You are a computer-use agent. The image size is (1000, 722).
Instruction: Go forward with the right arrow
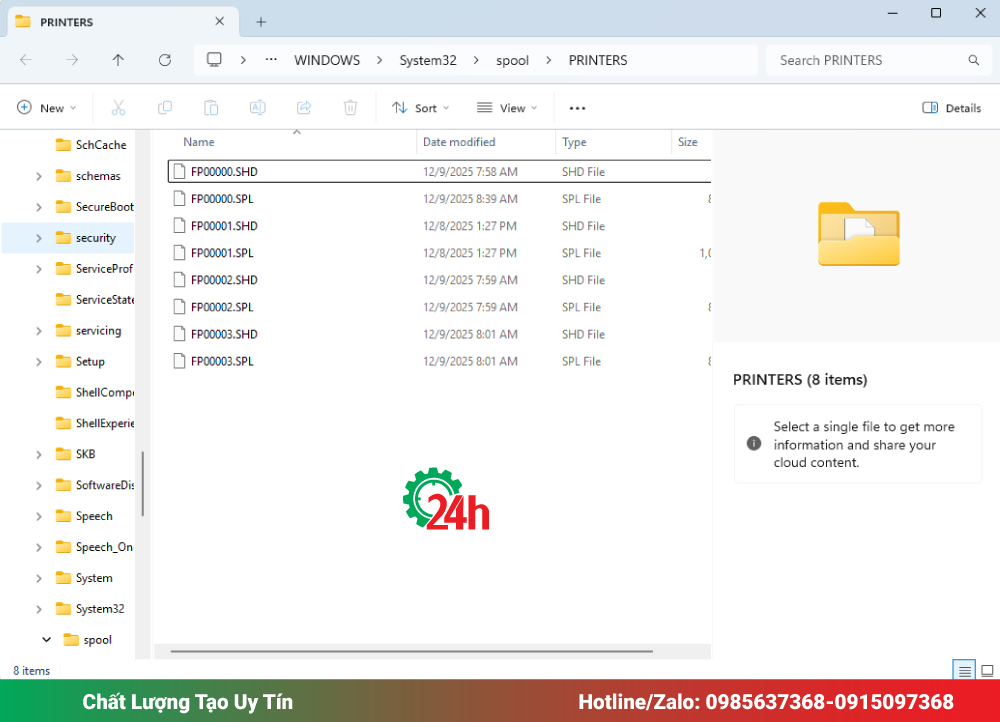coord(72,60)
